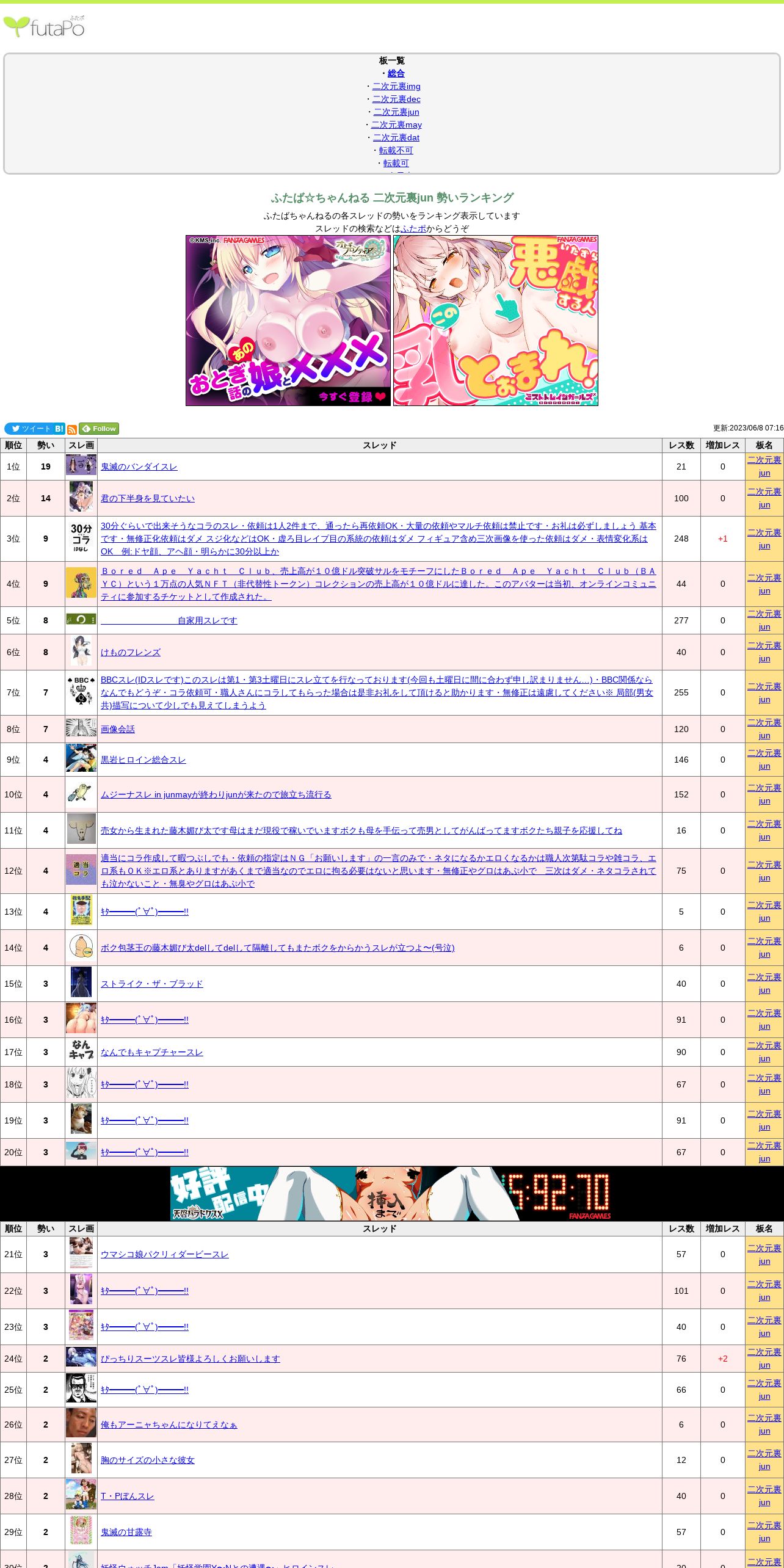
Task: Open thread 黒岩ヒロイン総合スレ
Action: pos(143,760)
